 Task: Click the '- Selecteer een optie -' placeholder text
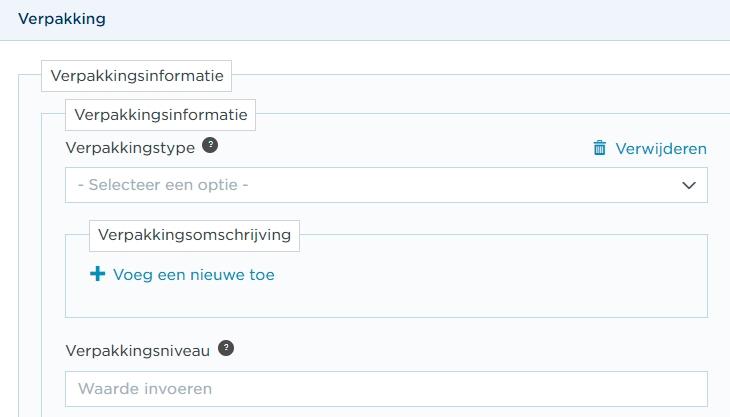pos(163,185)
